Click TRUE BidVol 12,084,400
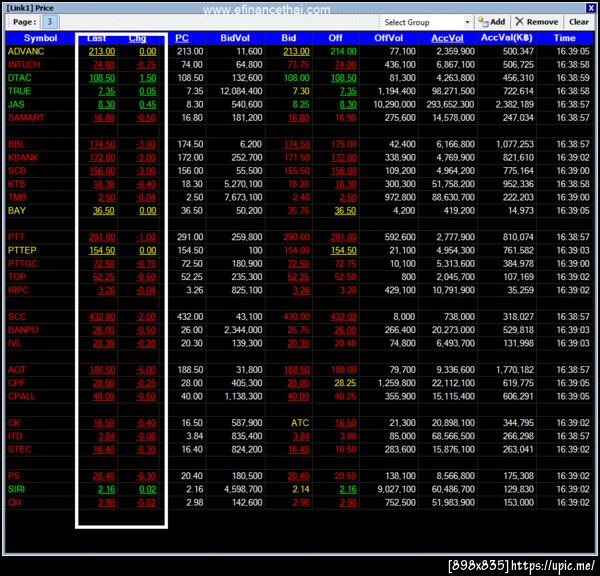The width and height of the screenshot is (600, 576). tap(241, 91)
